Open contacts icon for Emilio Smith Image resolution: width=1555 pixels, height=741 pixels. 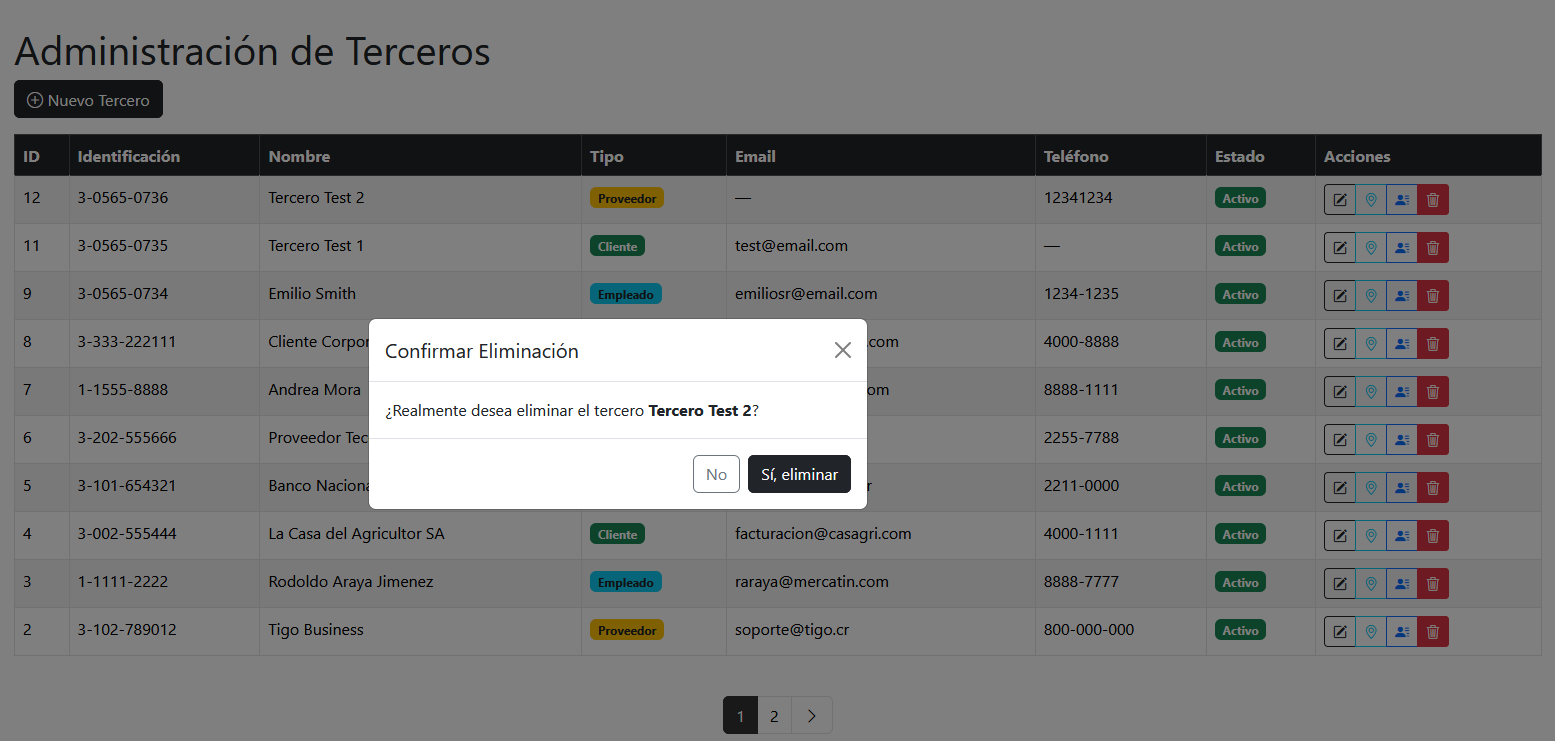pyautogui.click(x=1402, y=295)
